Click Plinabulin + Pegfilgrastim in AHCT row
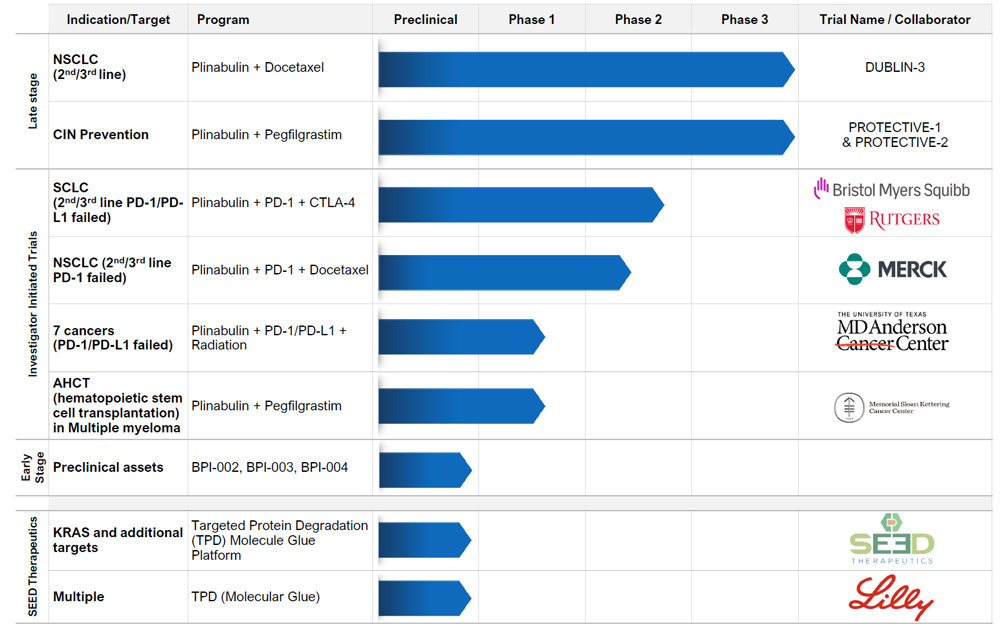Viewport: 1000px width, 631px height. click(267, 406)
